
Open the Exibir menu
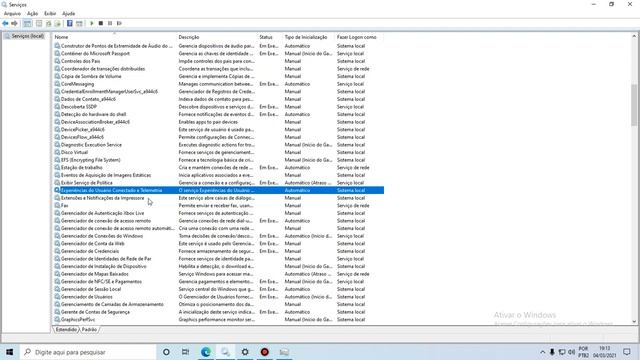click(x=50, y=13)
